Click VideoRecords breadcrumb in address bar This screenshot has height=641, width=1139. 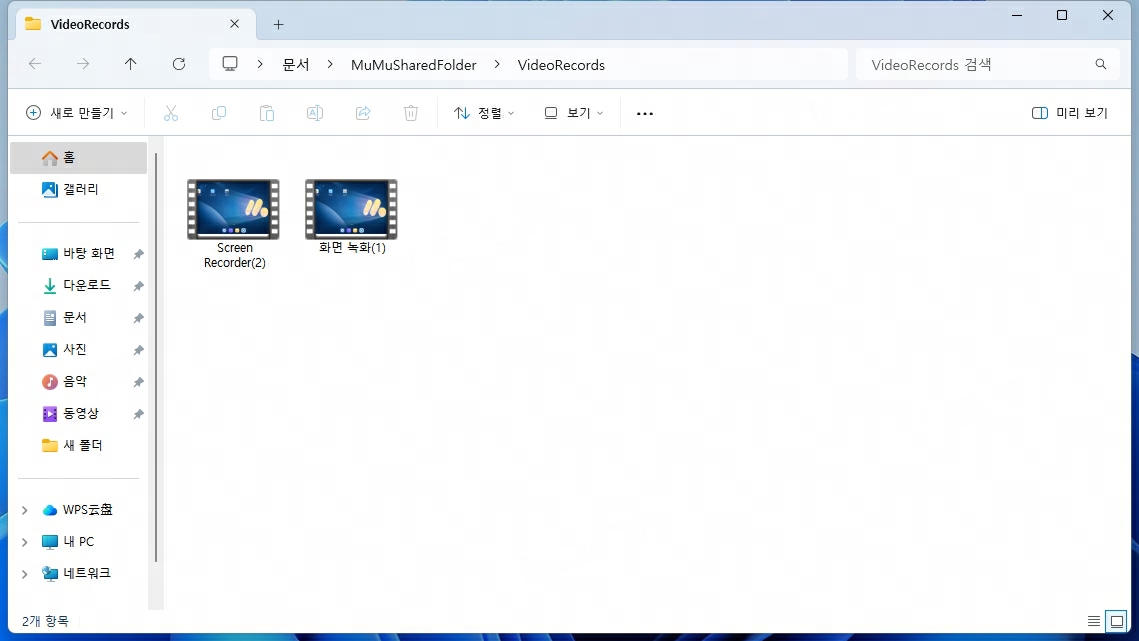point(561,65)
